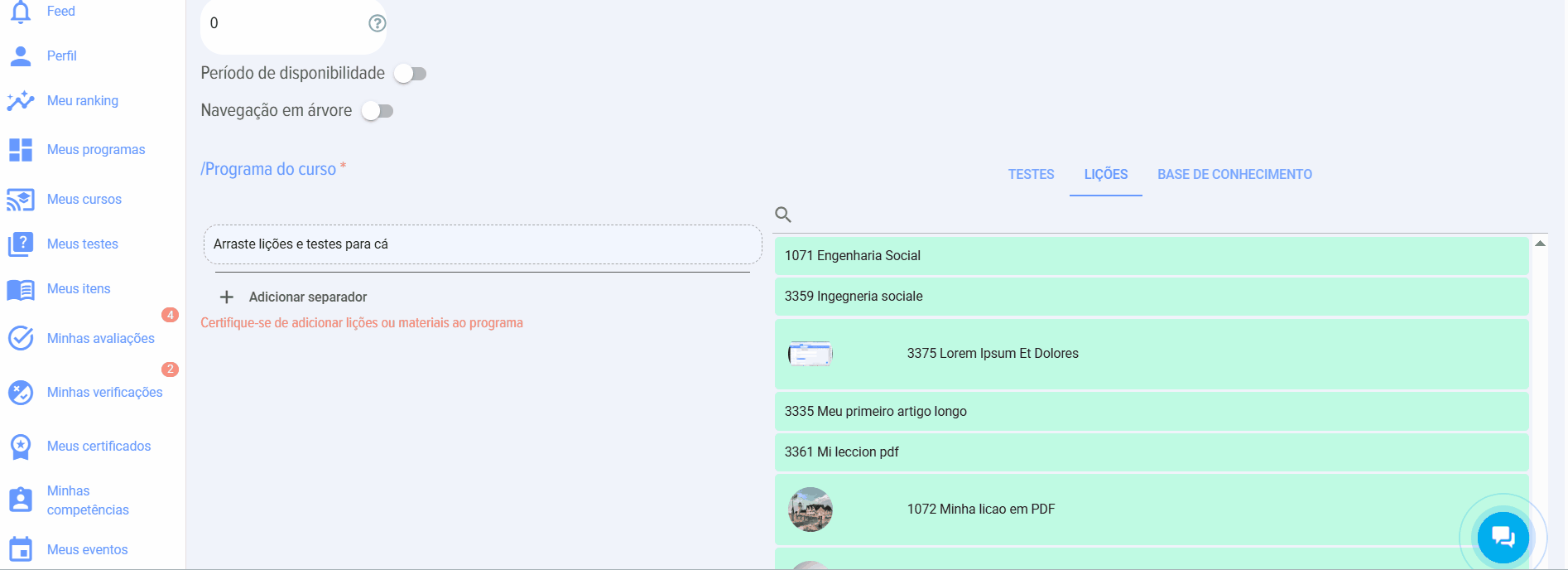
Task: Open Meus testes quiz icon
Action: tap(21, 244)
